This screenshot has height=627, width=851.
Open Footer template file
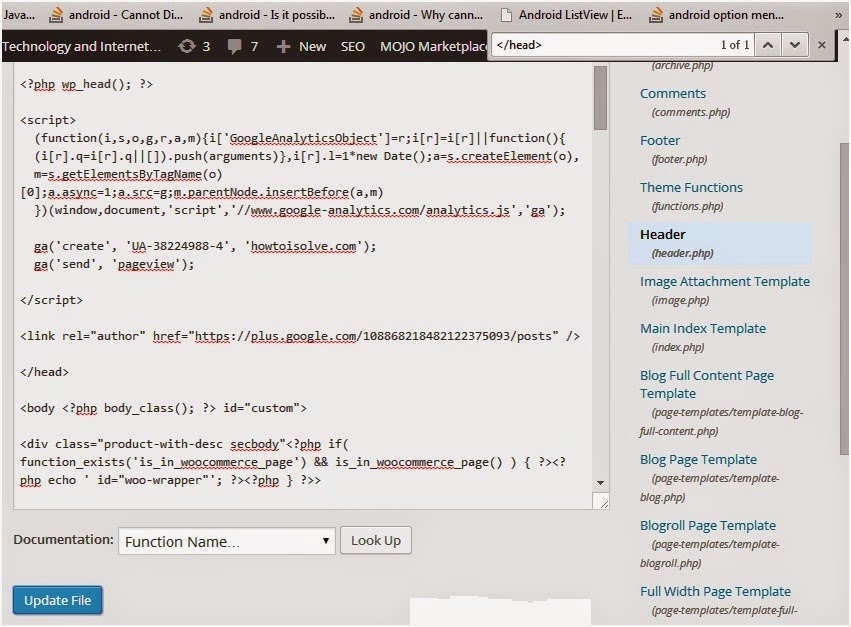659,141
